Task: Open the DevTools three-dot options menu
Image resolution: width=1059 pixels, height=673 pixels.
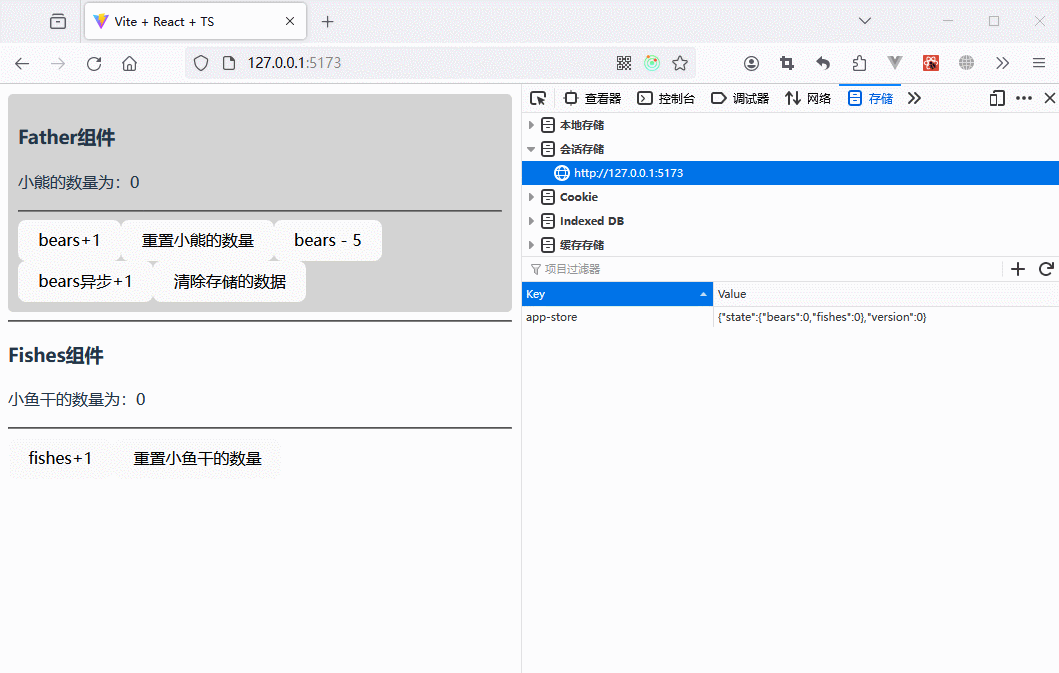Action: point(1023,98)
